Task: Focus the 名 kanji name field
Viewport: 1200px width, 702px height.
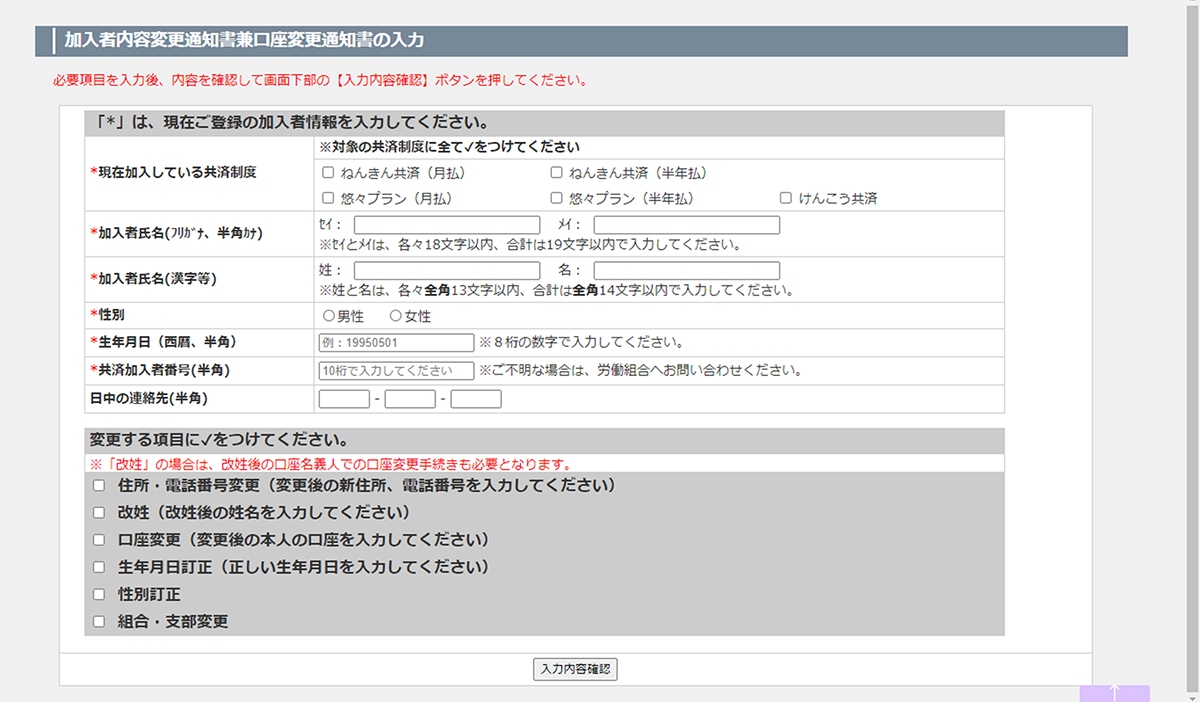Action: (x=686, y=271)
